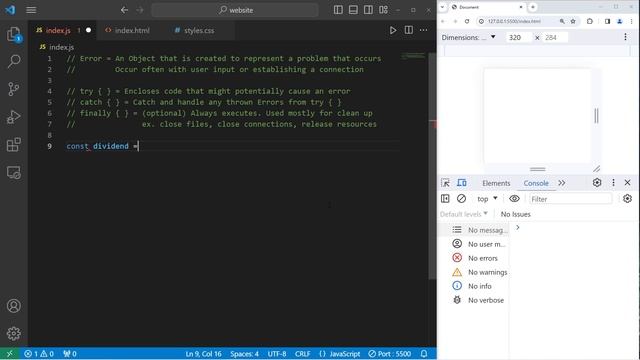Open the Chrome side panel icon
Viewport: 640px width, 360px height.
pos(607,21)
